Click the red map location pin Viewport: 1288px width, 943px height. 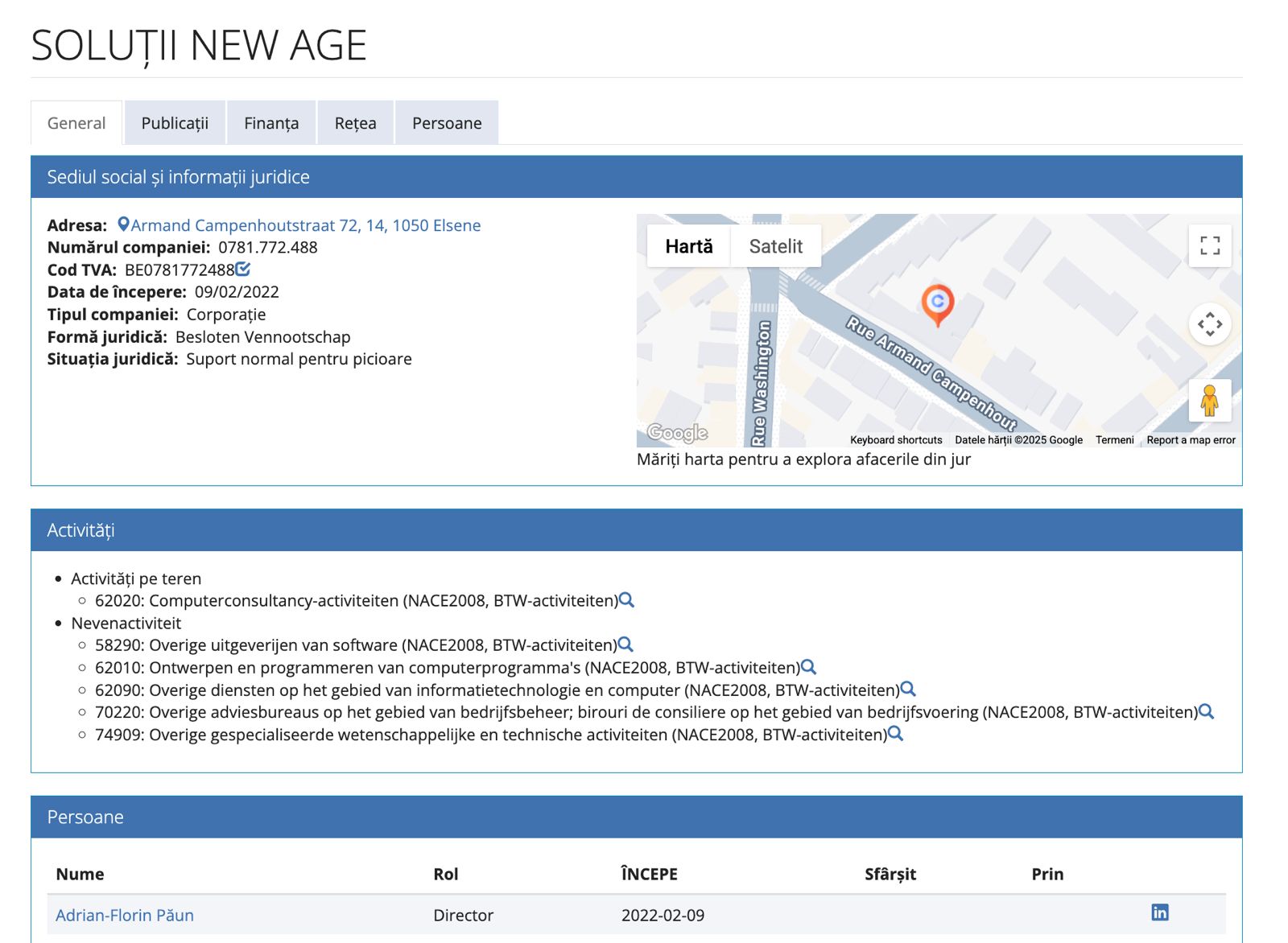(937, 304)
